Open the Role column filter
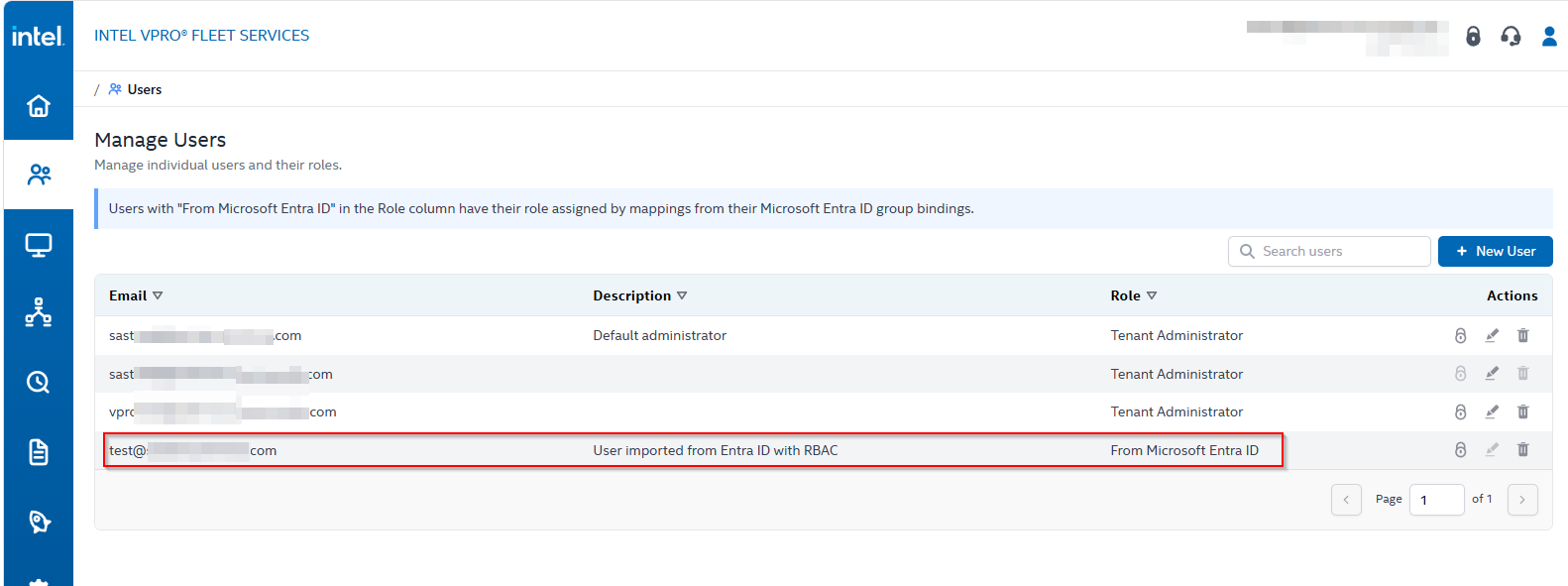 1152,295
